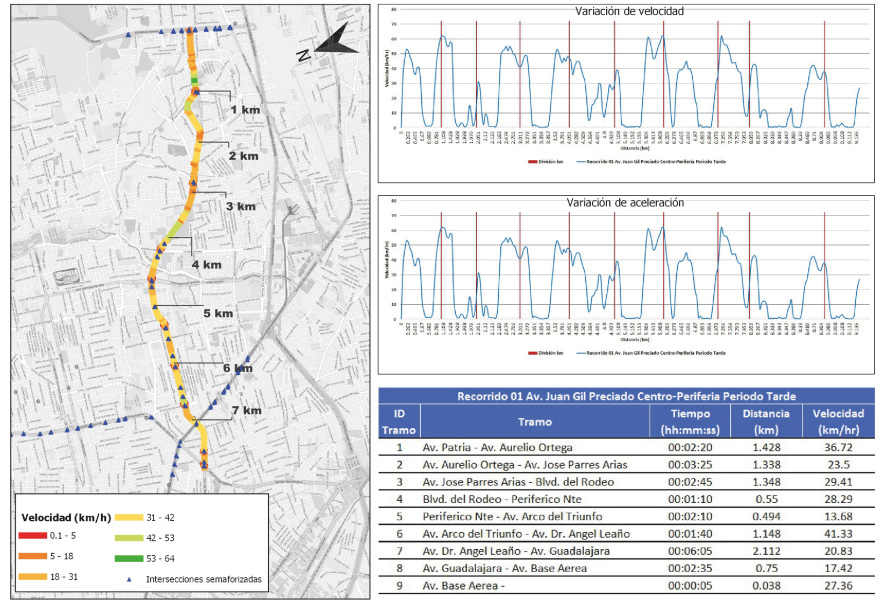Select the 'Av. Patria - Av. Aurelio Ortega' row
This screenshot has height=615, width=885.
point(493,448)
